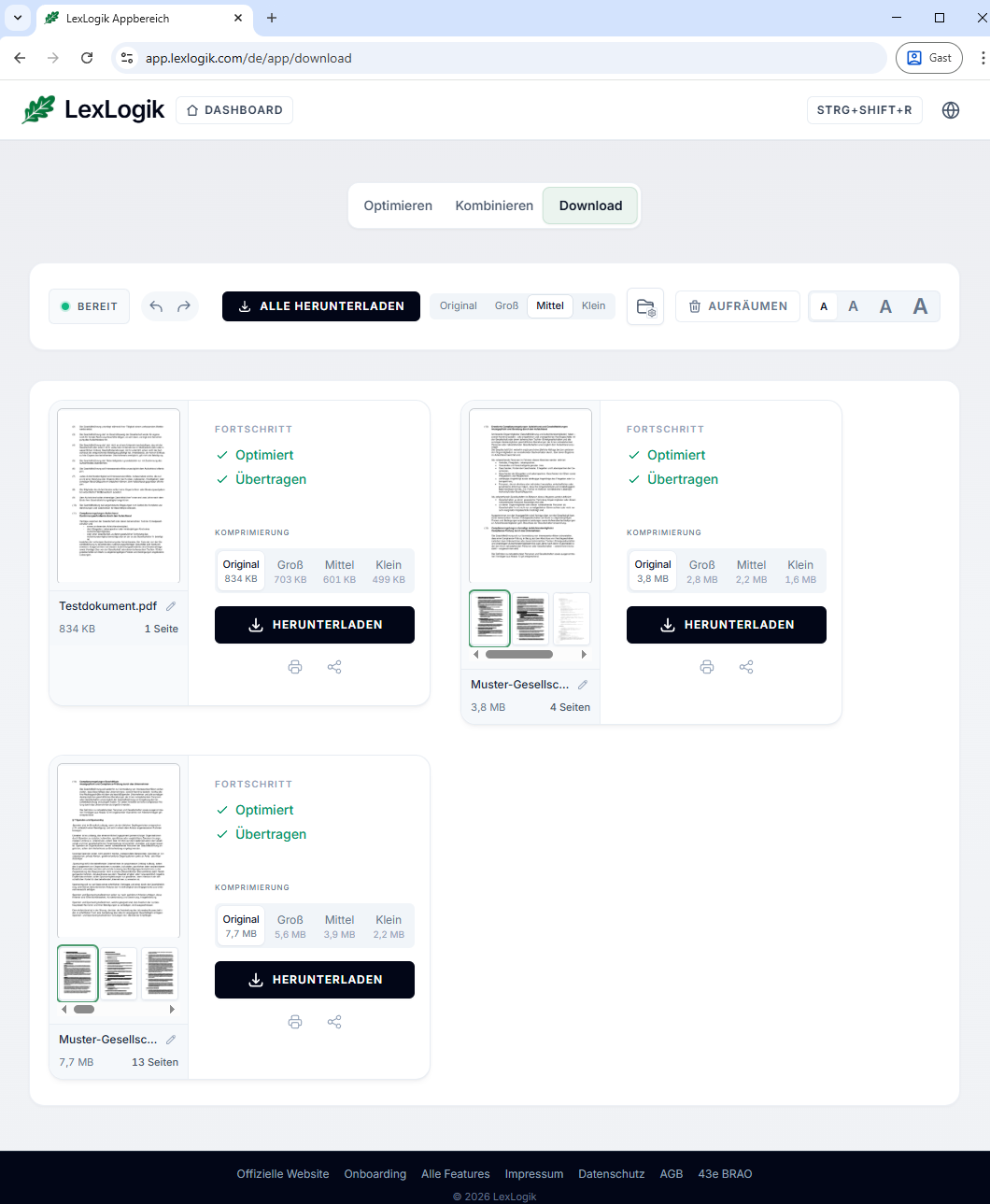Select second font size A
The width and height of the screenshot is (990, 1204).
coord(853,306)
